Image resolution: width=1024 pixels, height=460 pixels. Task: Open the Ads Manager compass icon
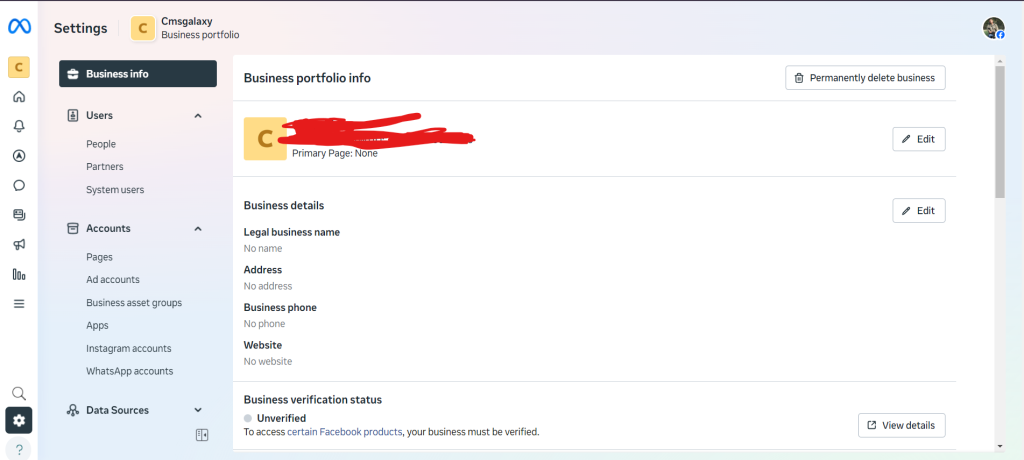click(x=19, y=156)
